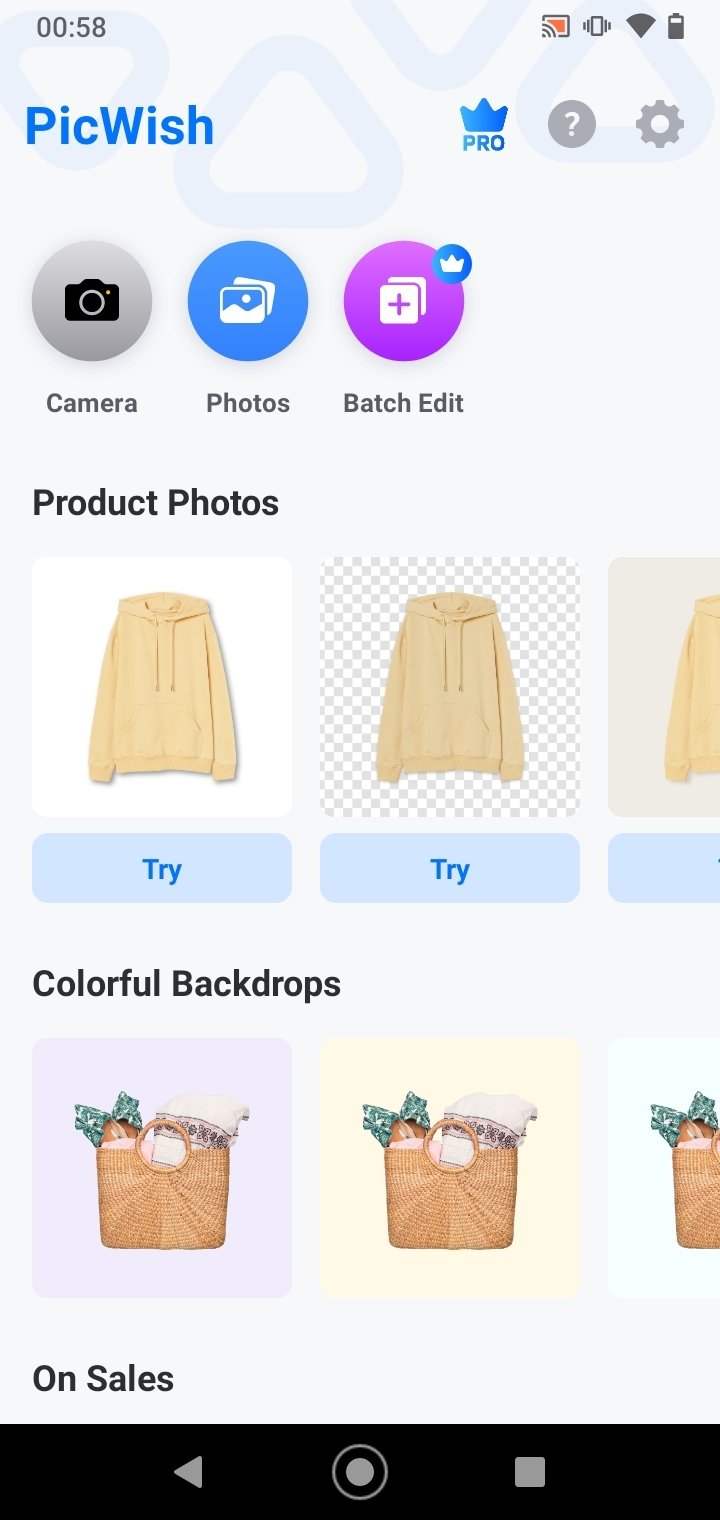Tap the crown badge on Batch Edit
The image size is (720, 1520).
[453, 264]
